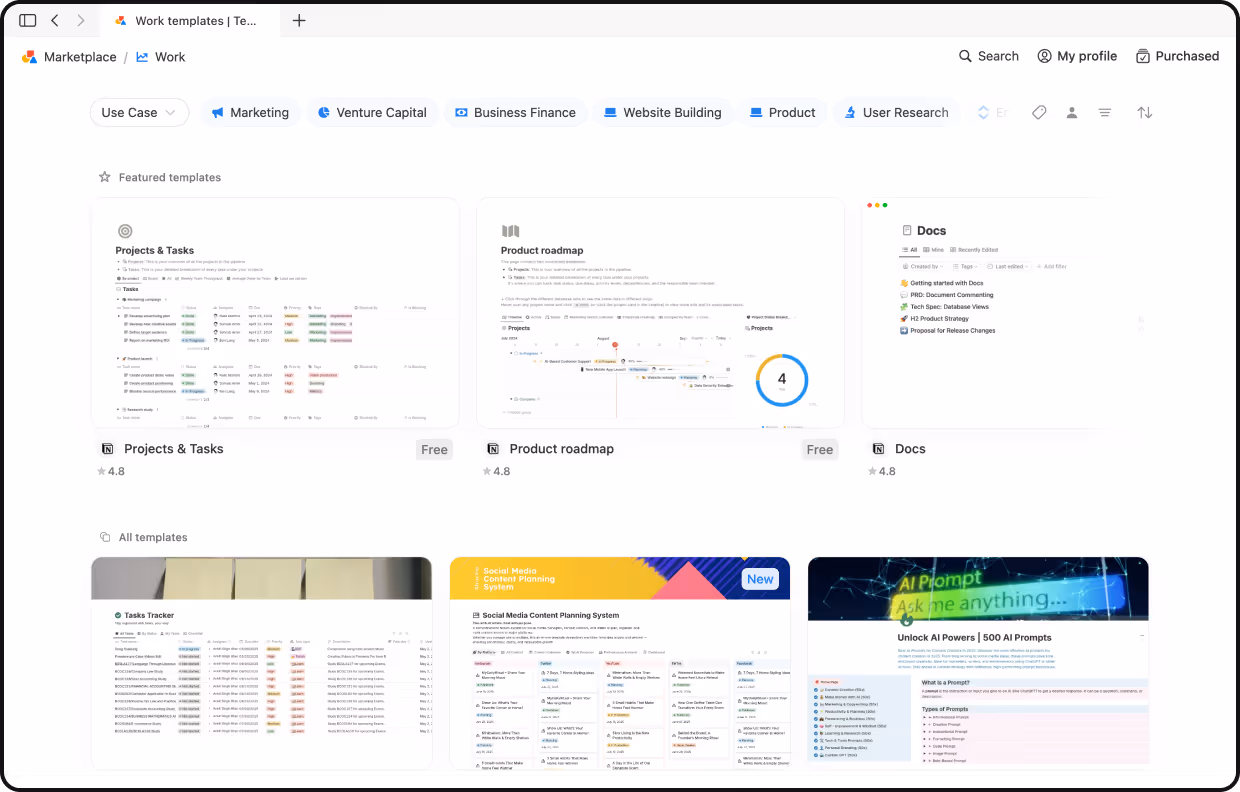Go back with the left arrow
Viewport: 1240px width, 792px height.
pyautogui.click(x=55, y=20)
